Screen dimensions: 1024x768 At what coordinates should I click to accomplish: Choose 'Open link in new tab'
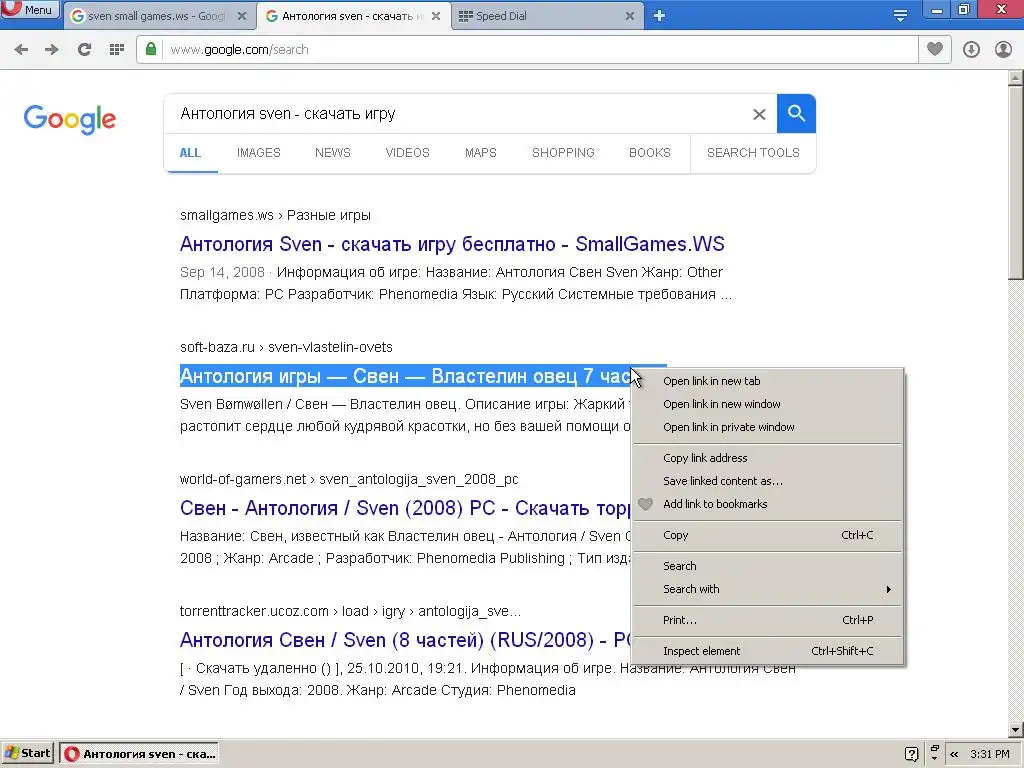tap(768, 381)
